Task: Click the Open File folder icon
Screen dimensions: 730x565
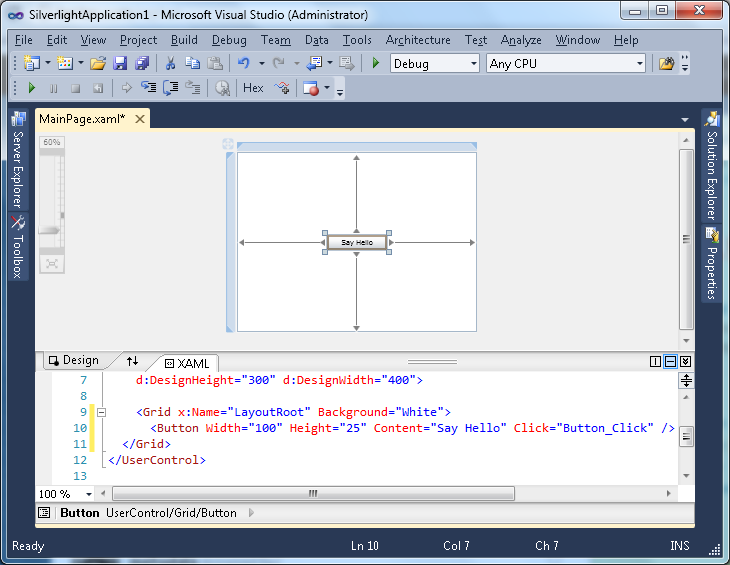Action: [x=98, y=63]
